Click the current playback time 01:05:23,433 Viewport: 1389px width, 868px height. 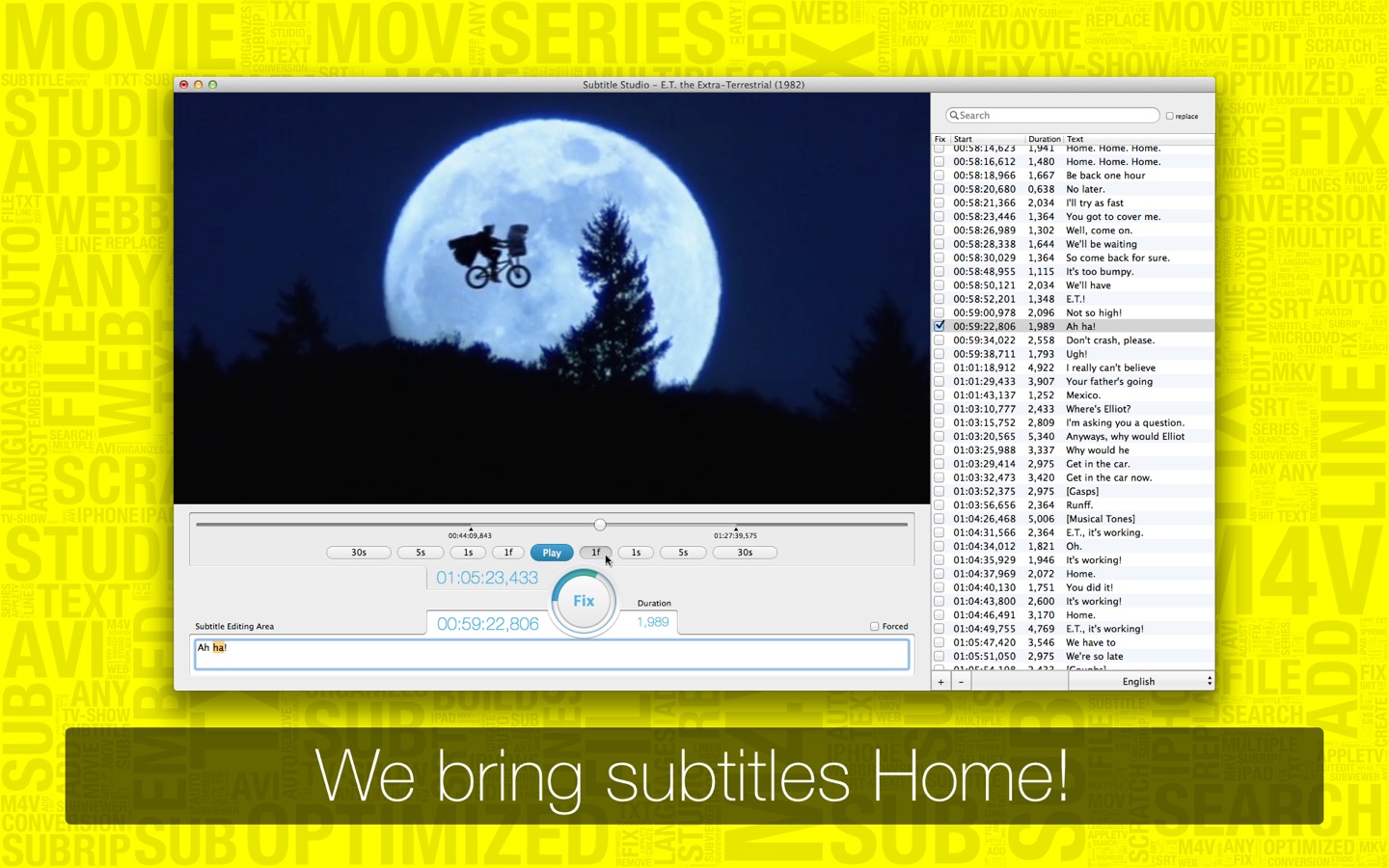[x=487, y=578]
